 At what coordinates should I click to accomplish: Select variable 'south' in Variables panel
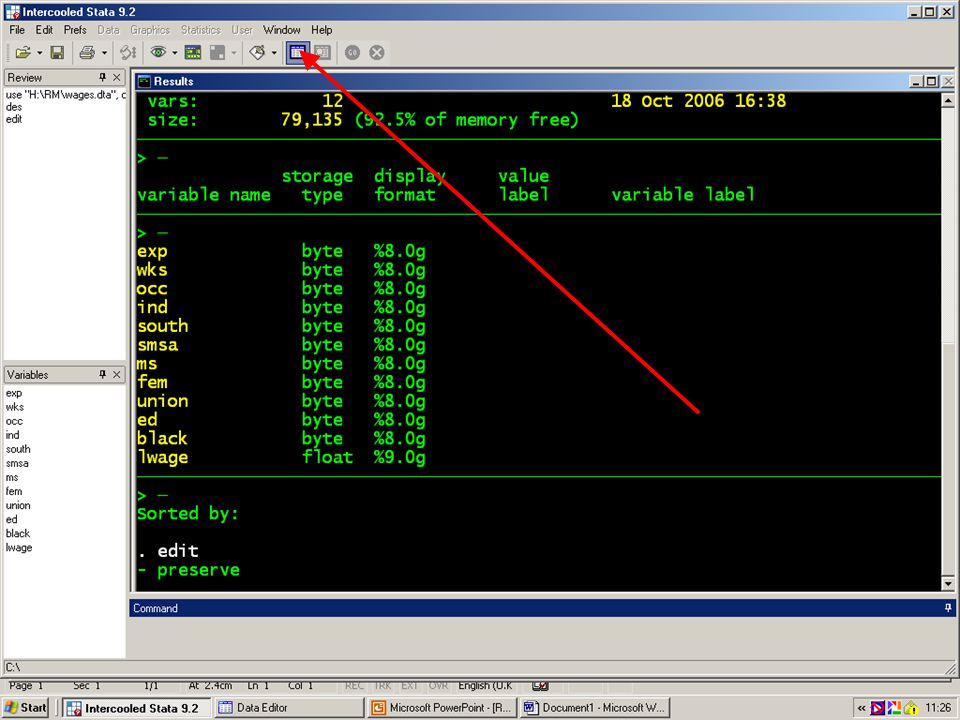18,449
